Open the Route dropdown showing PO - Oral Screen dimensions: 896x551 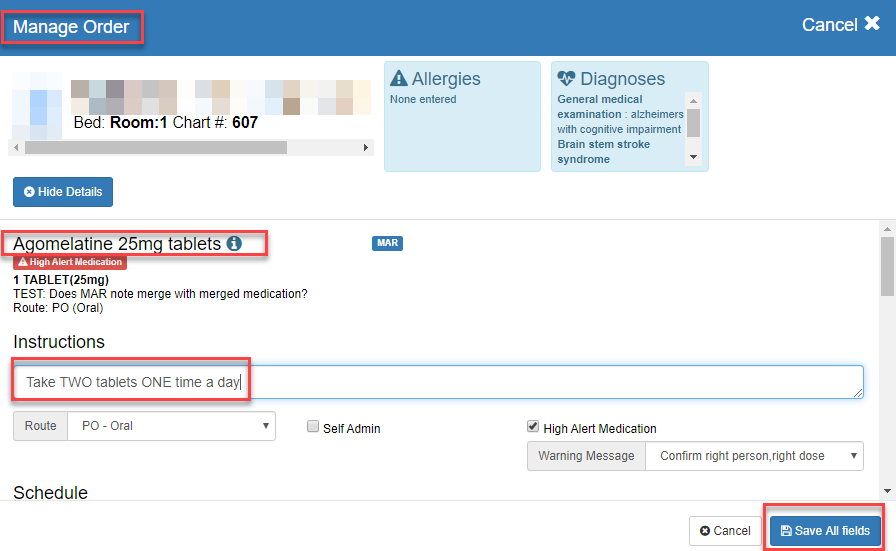click(170, 426)
